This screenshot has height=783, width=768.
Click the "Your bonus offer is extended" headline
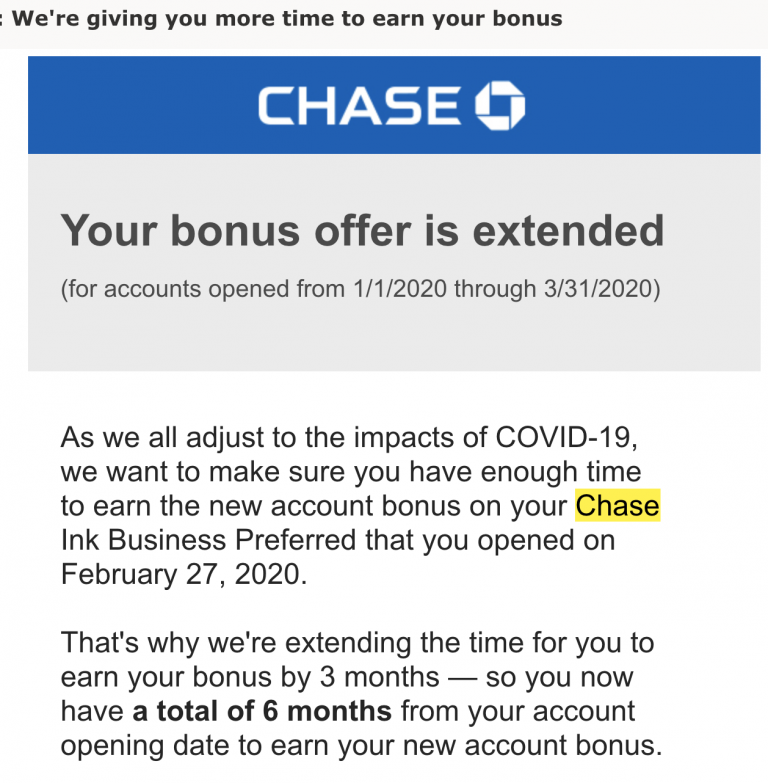(362, 230)
